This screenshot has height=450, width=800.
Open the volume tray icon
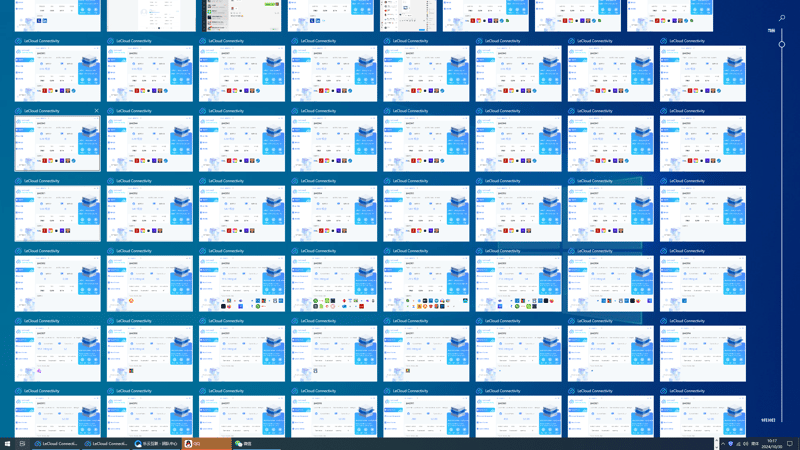click(x=746, y=444)
